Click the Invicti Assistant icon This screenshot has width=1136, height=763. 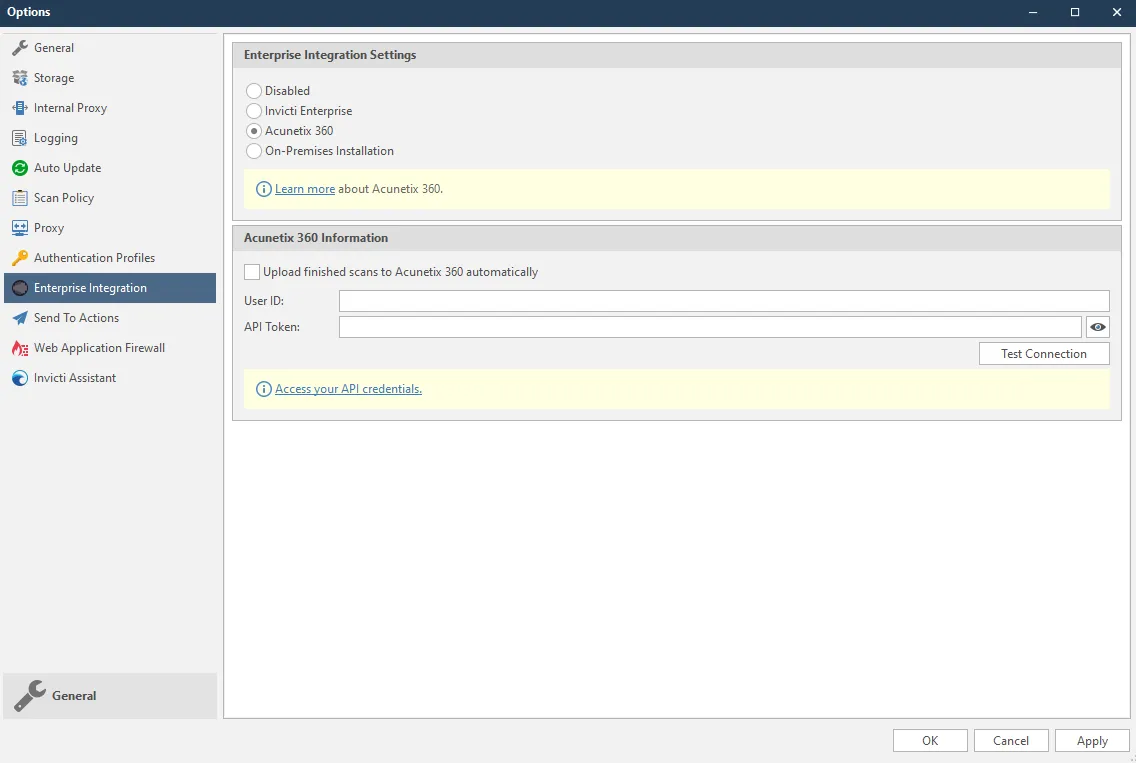20,378
